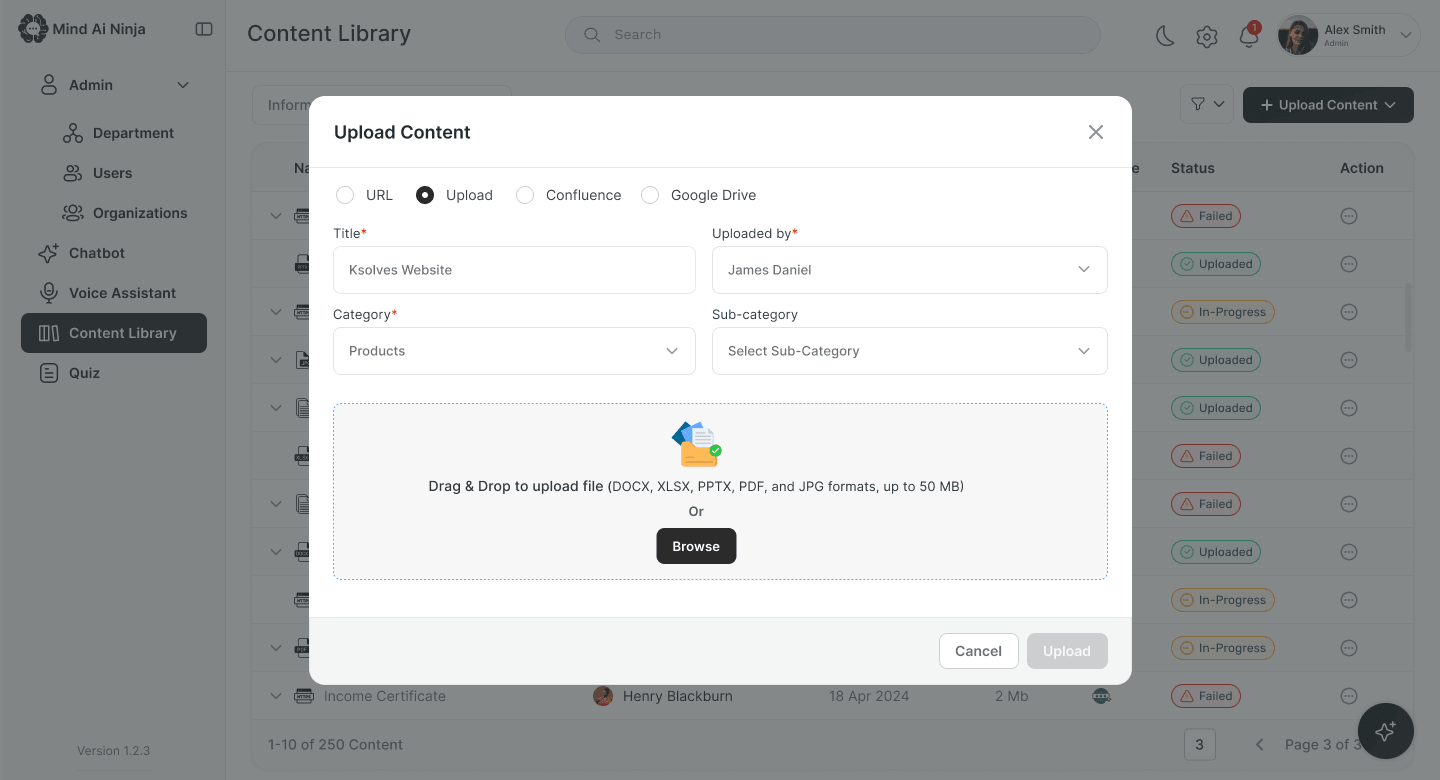Open the Uploaded by dropdown
1440x780 pixels.
(x=909, y=270)
